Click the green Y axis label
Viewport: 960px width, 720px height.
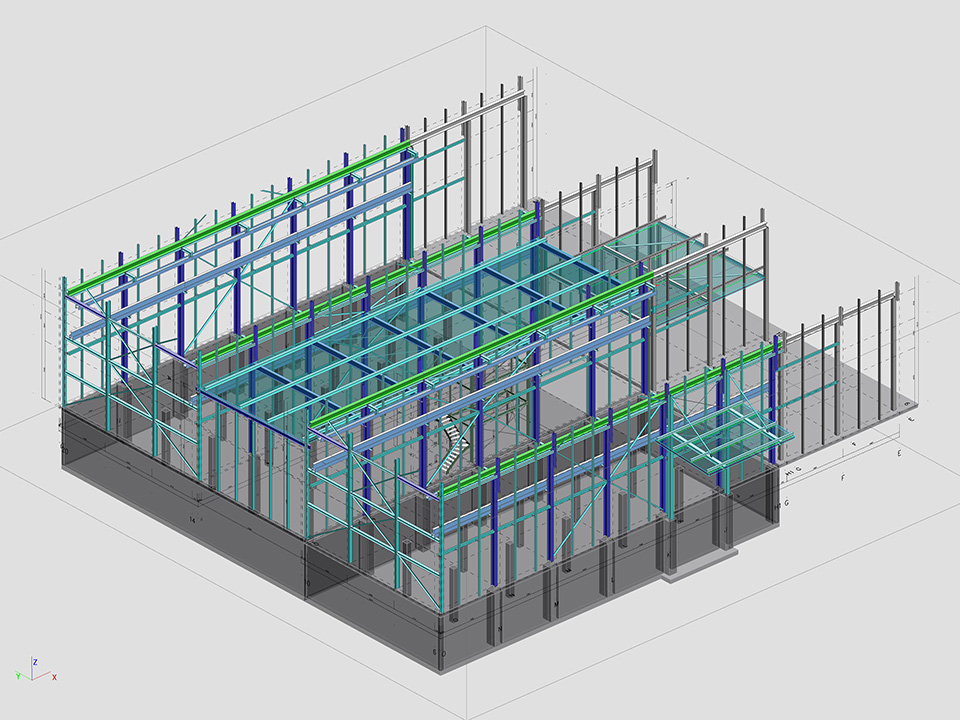(x=18, y=677)
